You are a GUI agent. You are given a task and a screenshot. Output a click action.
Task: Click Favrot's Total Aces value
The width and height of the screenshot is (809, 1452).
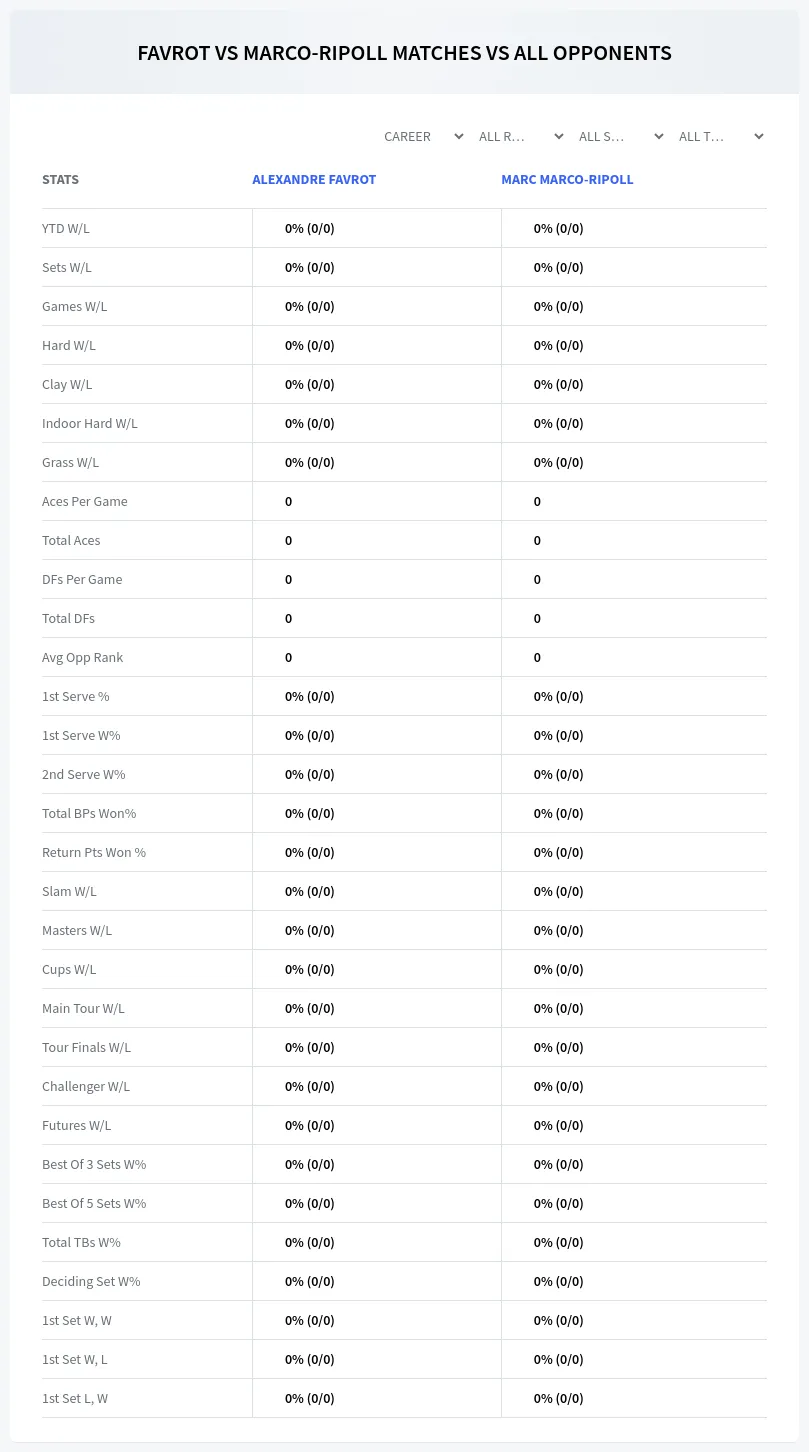(x=288, y=540)
